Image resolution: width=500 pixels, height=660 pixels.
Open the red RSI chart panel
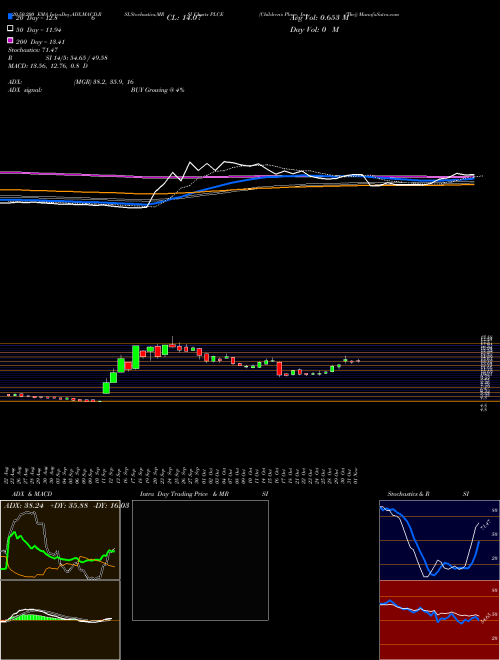[x=439, y=620]
